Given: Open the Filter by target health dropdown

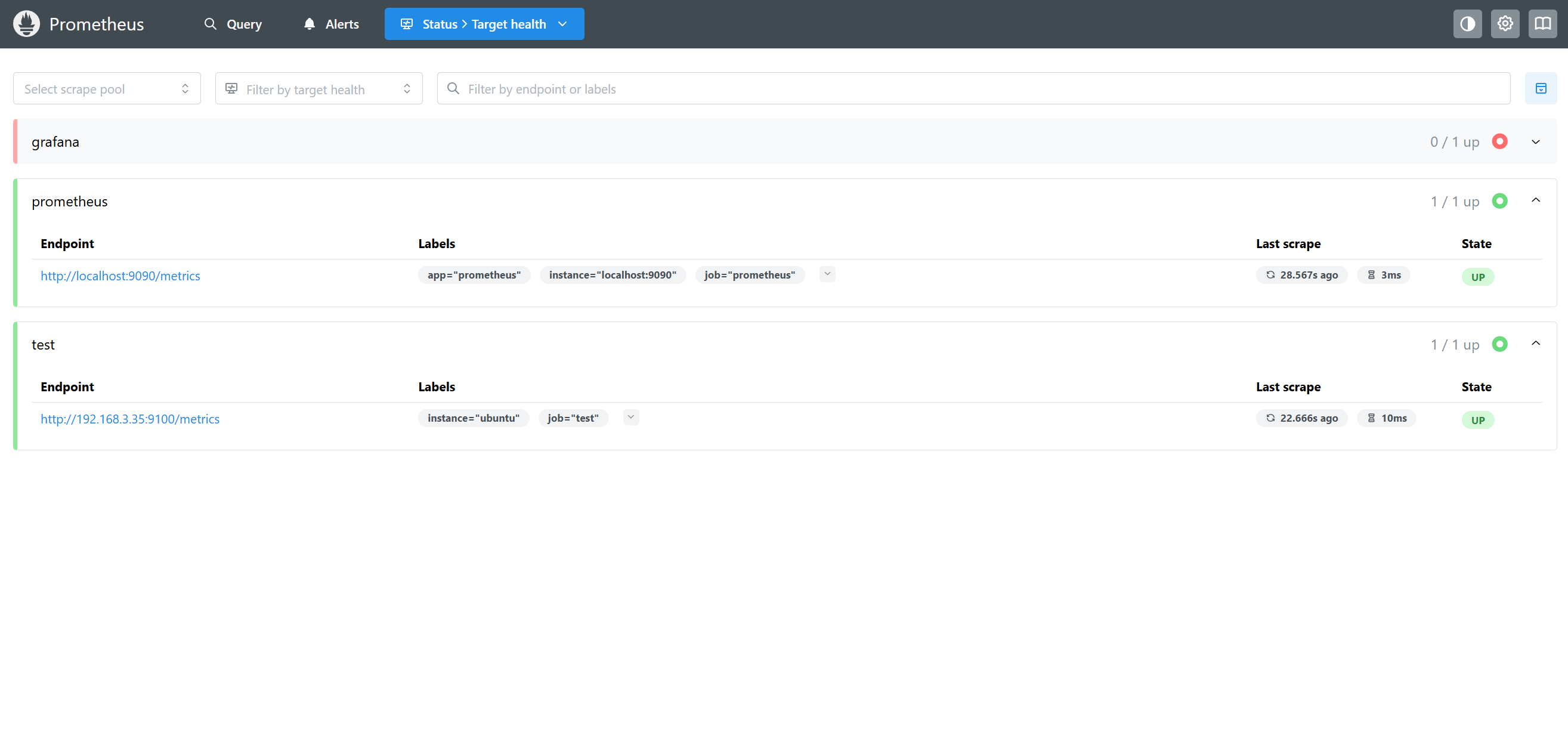Looking at the screenshot, I should tap(318, 89).
